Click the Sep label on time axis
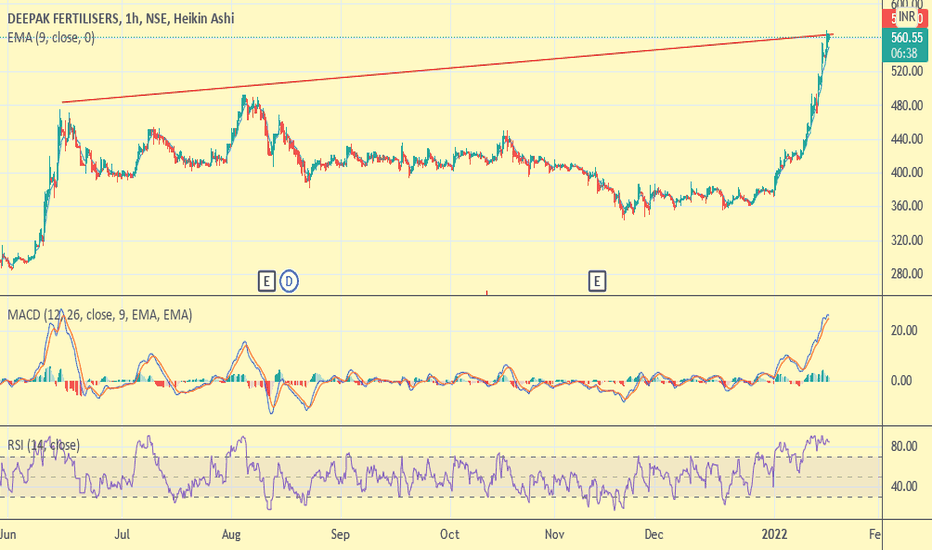Image resolution: width=932 pixels, height=550 pixels. pos(340,534)
